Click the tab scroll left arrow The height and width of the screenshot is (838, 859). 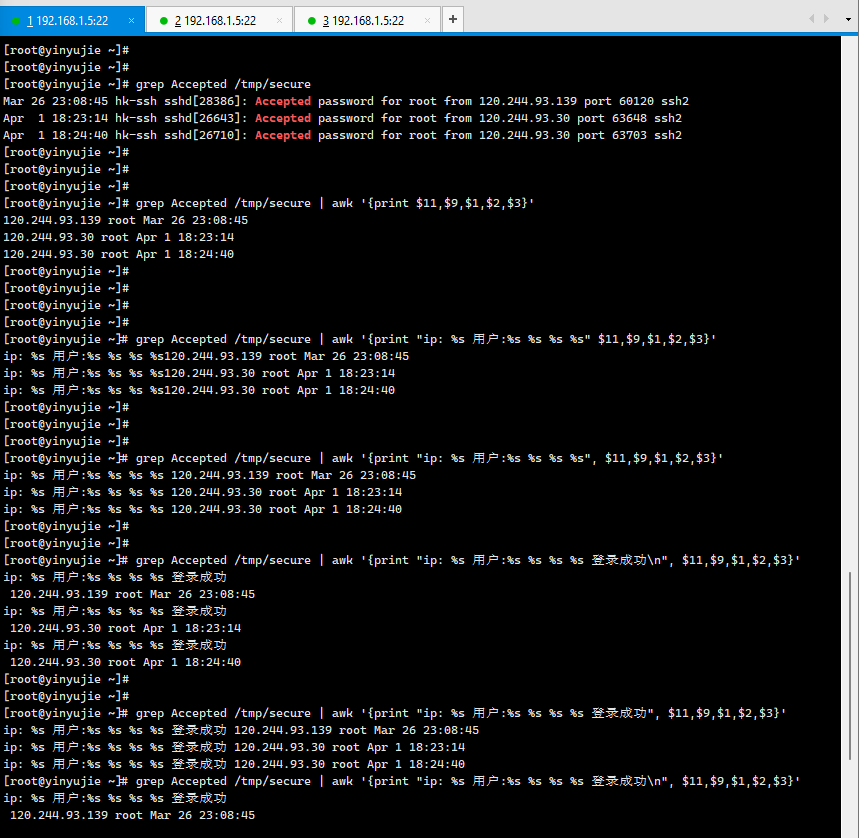811,19
